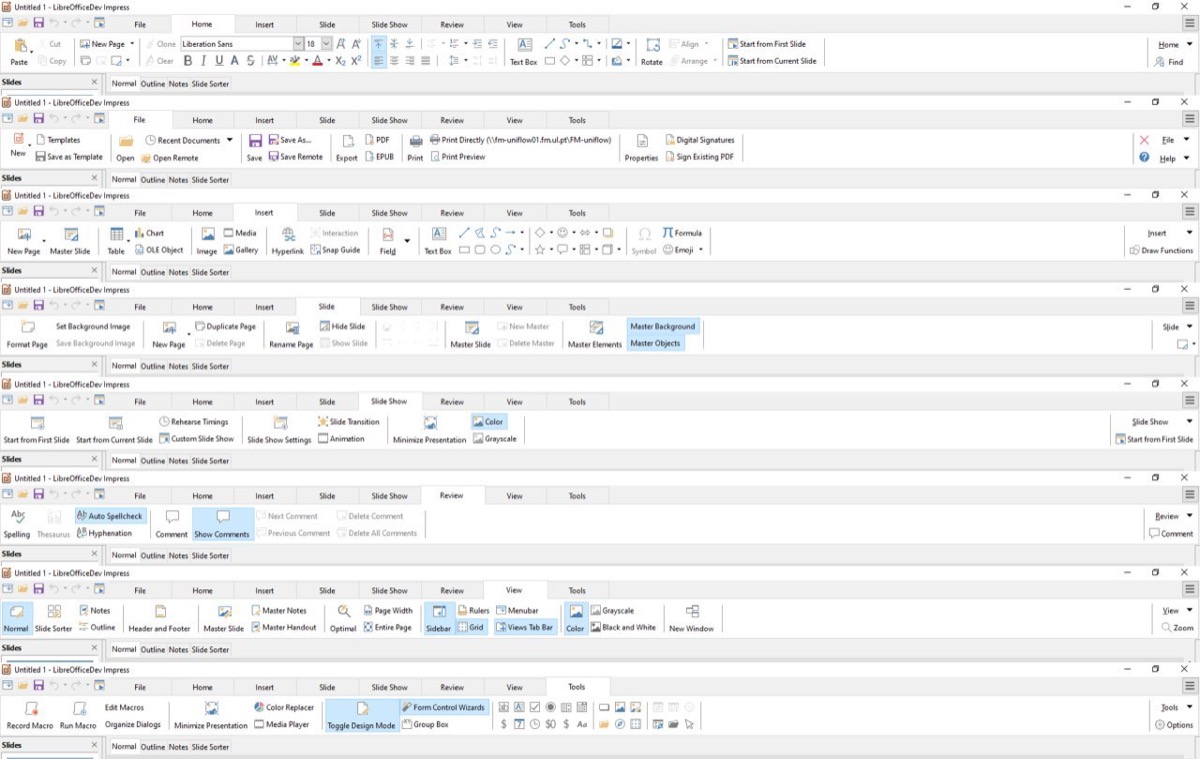The width and height of the screenshot is (1200, 759).
Task: Open the Liberation Sans font name dropdown
Action: (298, 44)
